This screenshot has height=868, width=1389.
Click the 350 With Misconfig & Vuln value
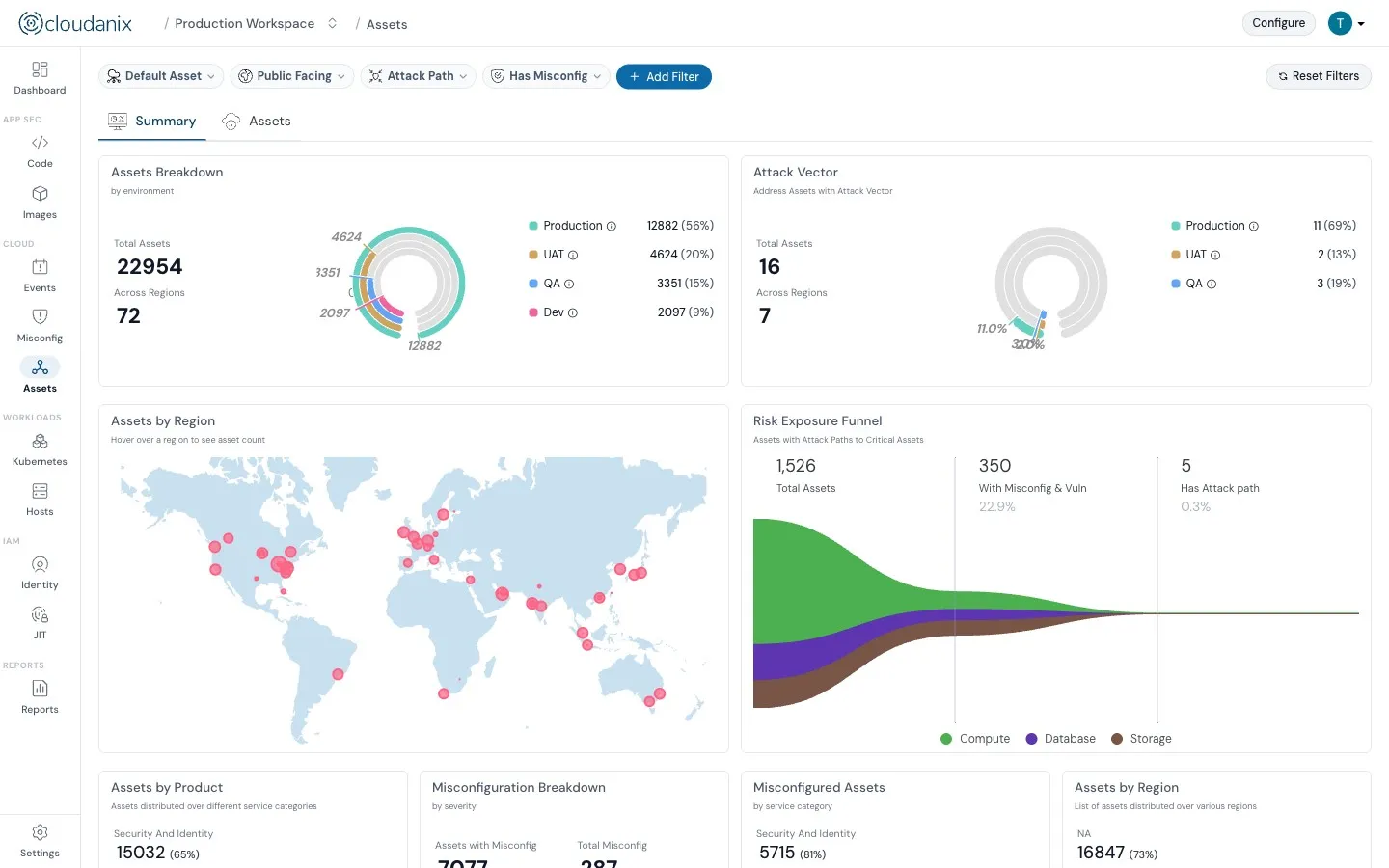coord(994,466)
